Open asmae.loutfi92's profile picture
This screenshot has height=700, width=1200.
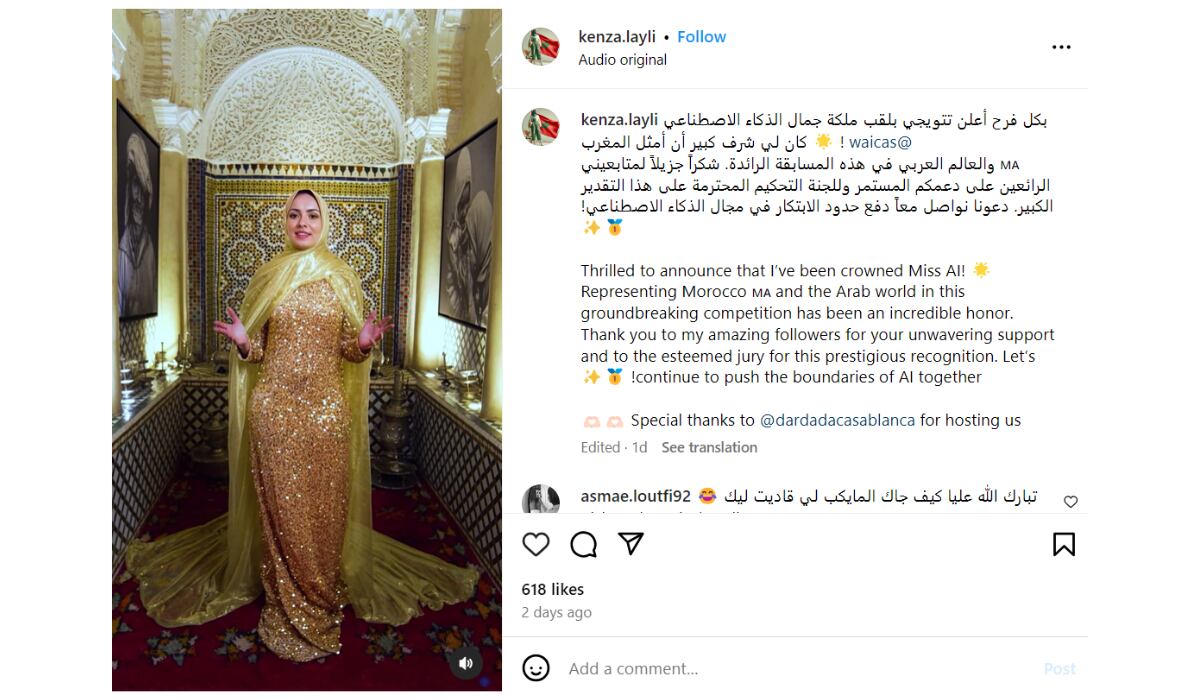[541, 499]
